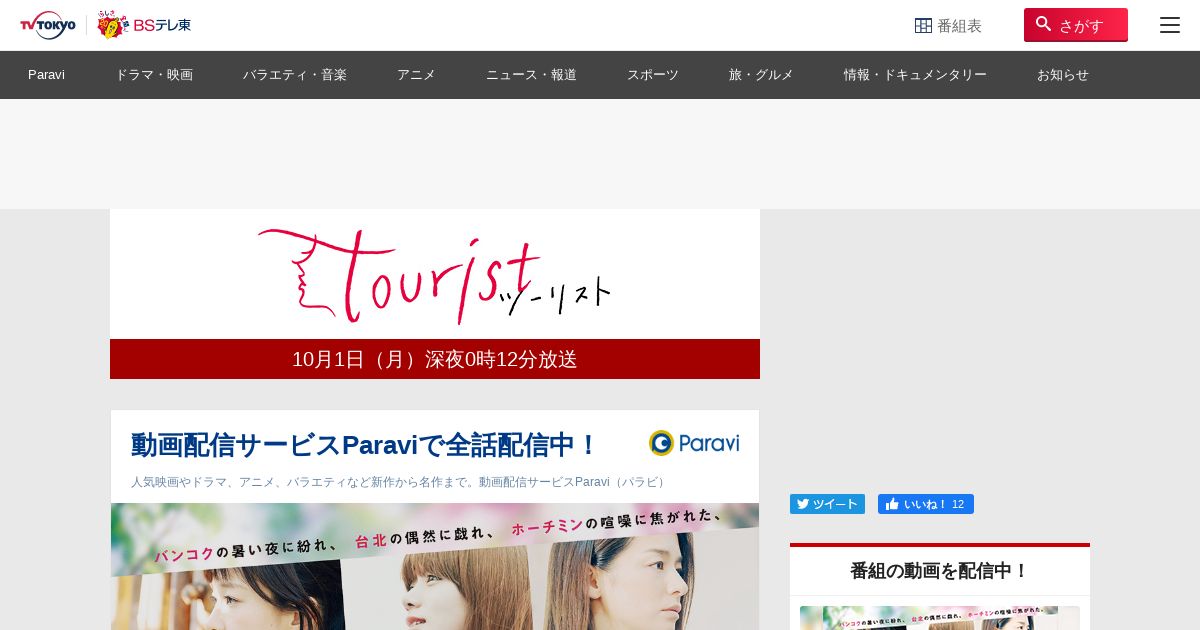Select ニュース・報道 menu item
The width and height of the screenshot is (1200, 630).
tap(531, 75)
